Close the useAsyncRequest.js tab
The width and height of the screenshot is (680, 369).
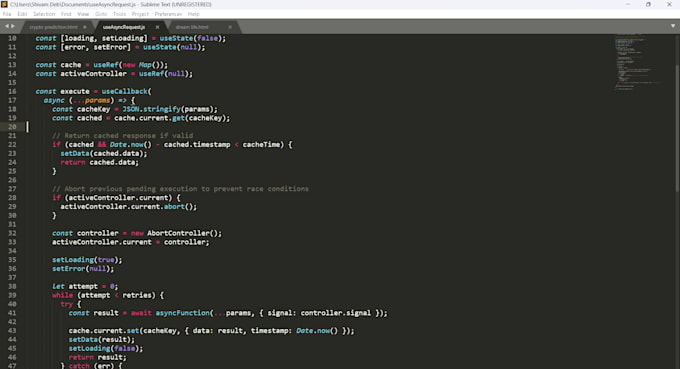157,27
